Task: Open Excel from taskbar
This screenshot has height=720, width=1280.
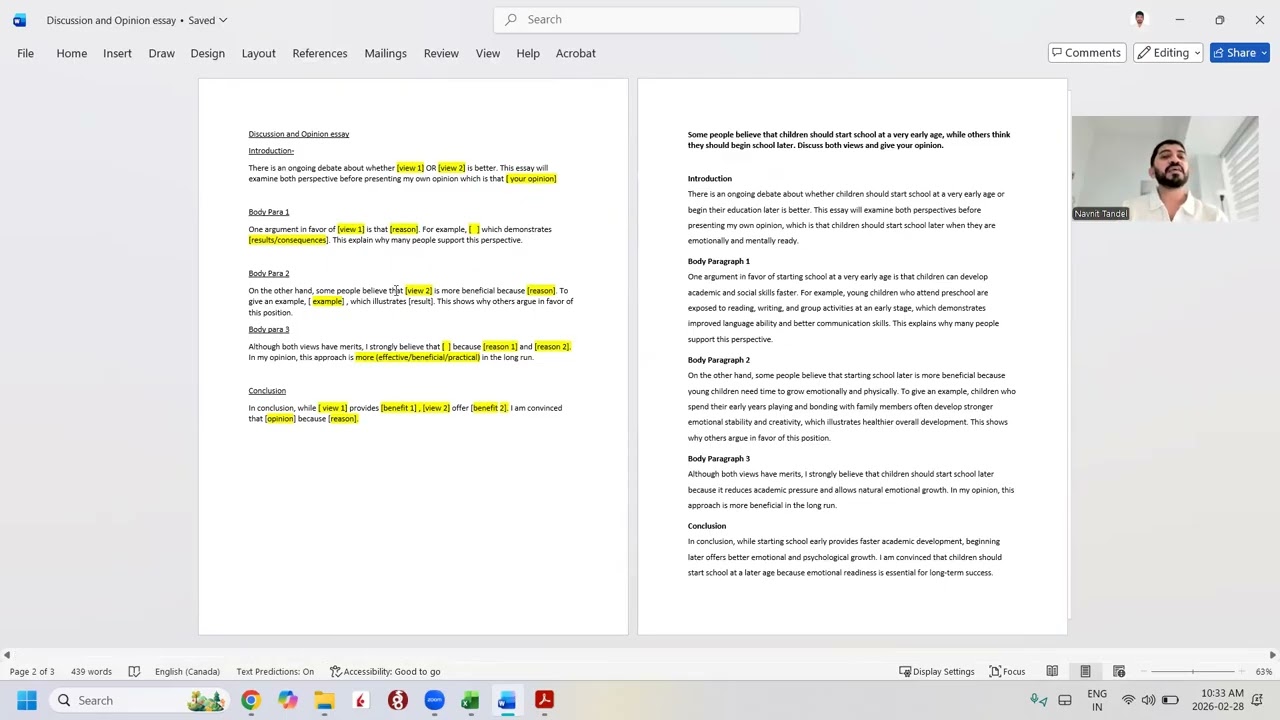Action: [470, 700]
